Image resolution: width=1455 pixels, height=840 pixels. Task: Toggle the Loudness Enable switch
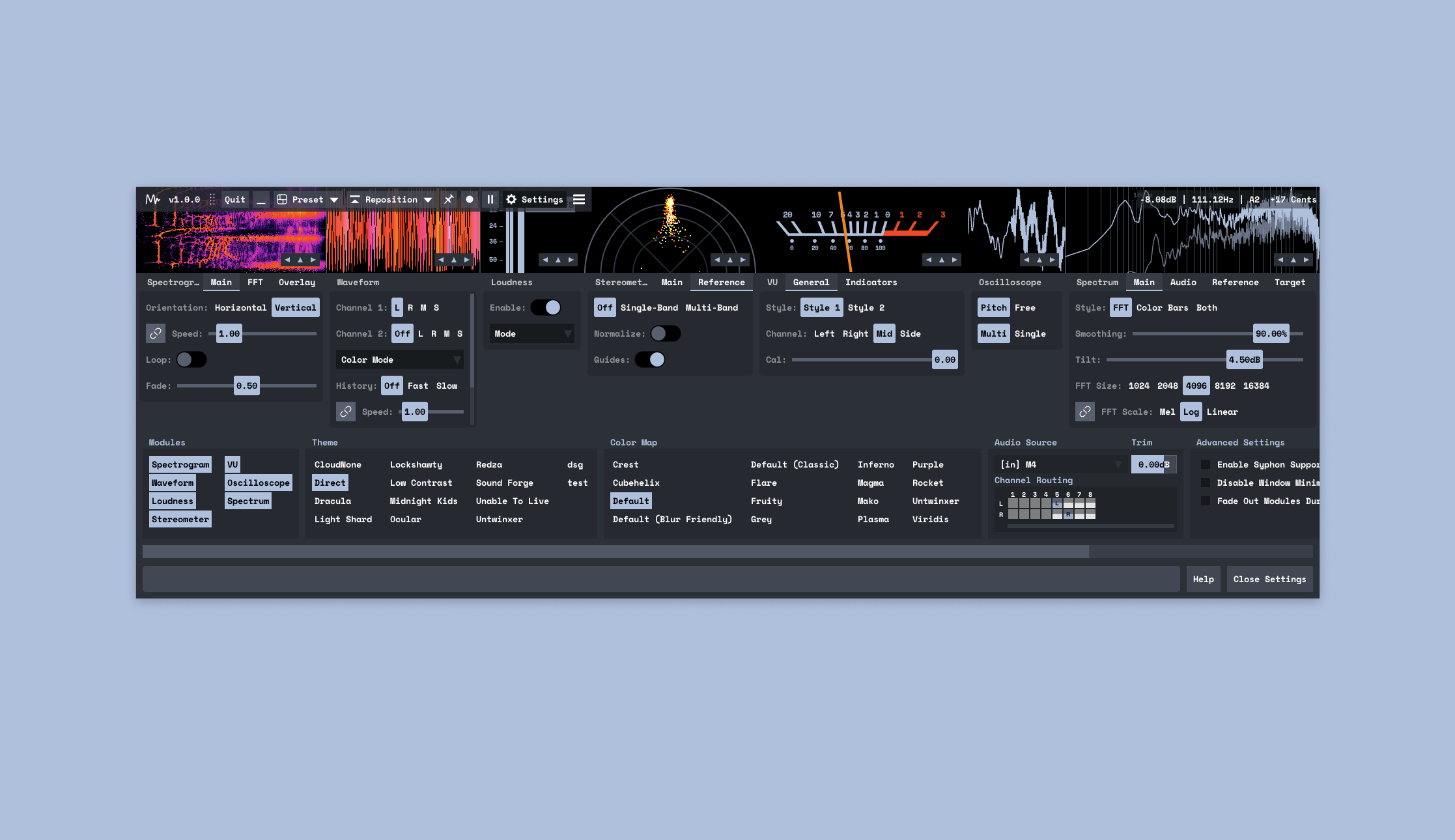click(546, 307)
